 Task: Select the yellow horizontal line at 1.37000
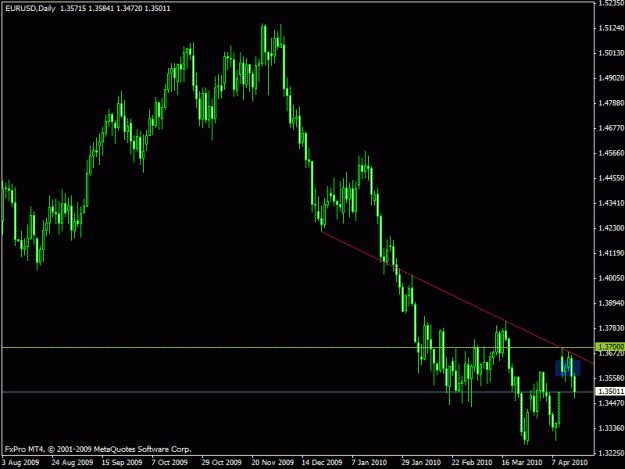pyautogui.click(x=298, y=347)
